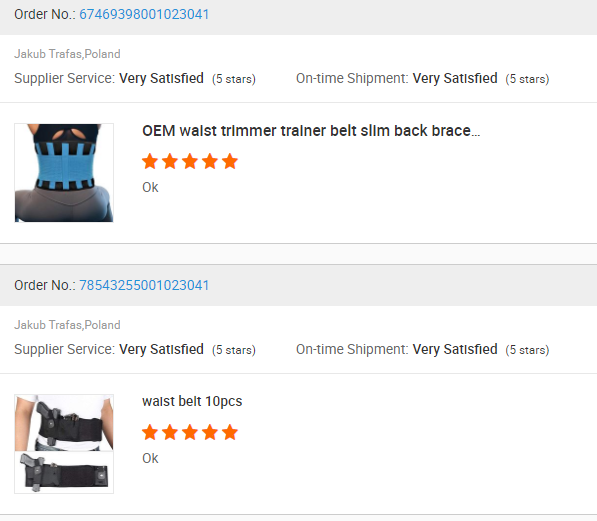Click fifth star of waist belt 10pcs rating

point(230,432)
